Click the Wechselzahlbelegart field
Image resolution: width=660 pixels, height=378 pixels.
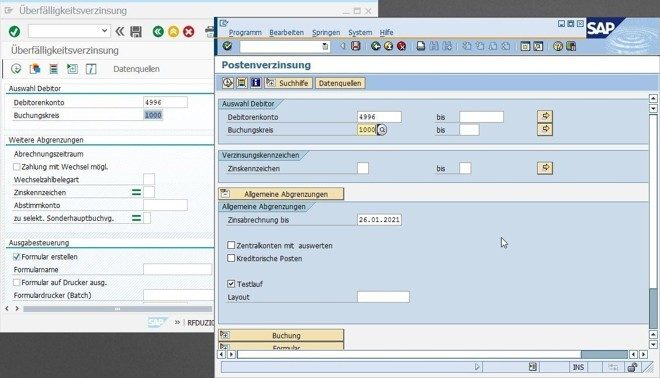(x=149, y=179)
